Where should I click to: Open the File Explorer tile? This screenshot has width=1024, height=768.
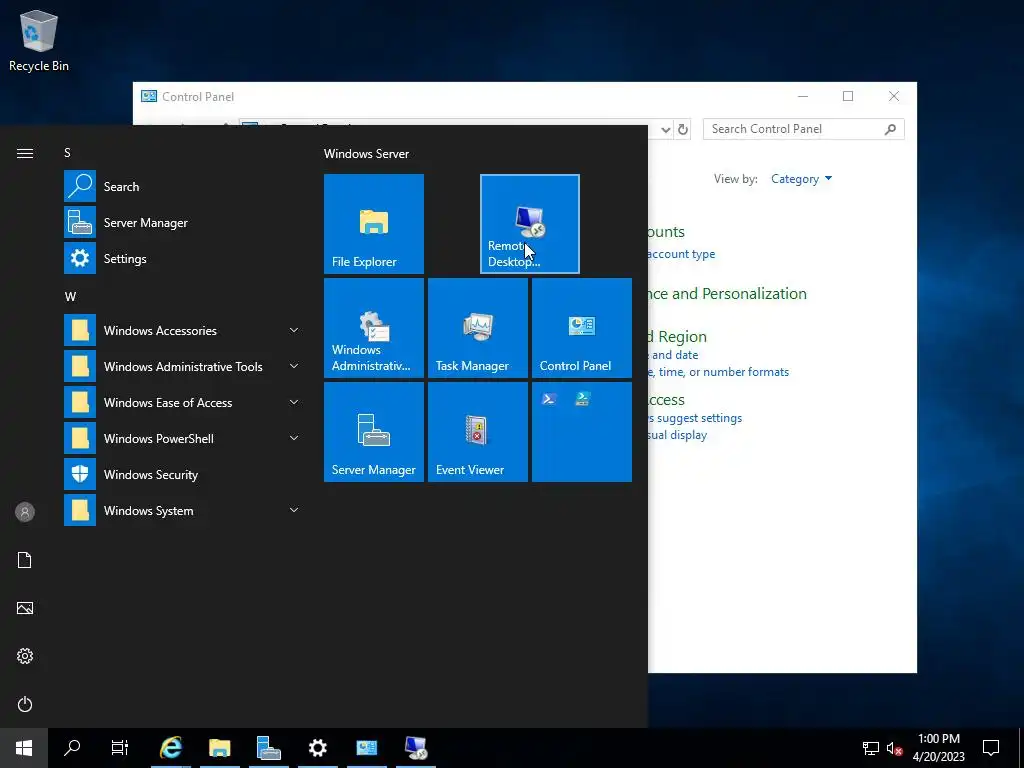(x=374, y=223)
